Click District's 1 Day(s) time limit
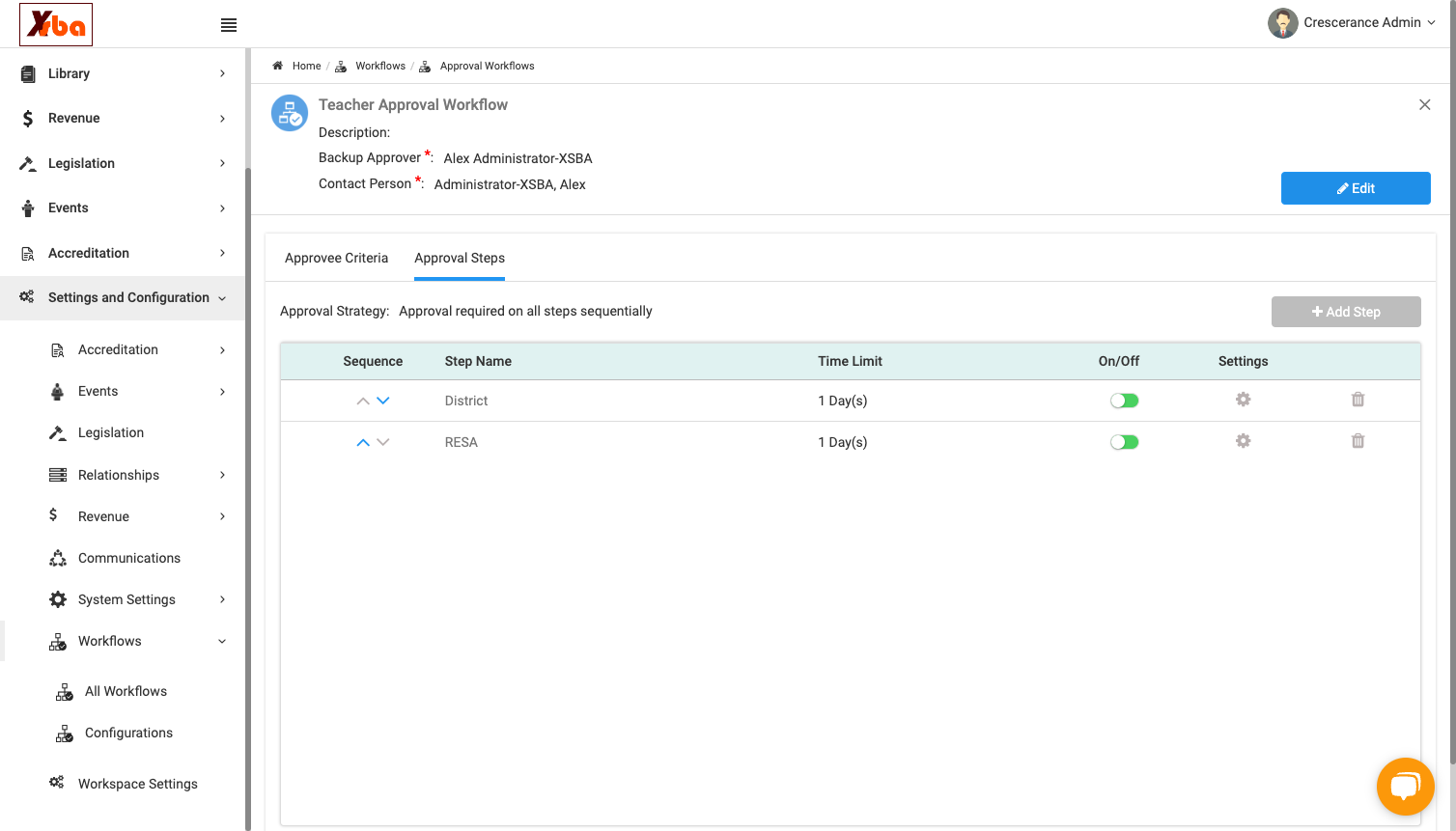The image size is (1456, 831). point(843,401)
